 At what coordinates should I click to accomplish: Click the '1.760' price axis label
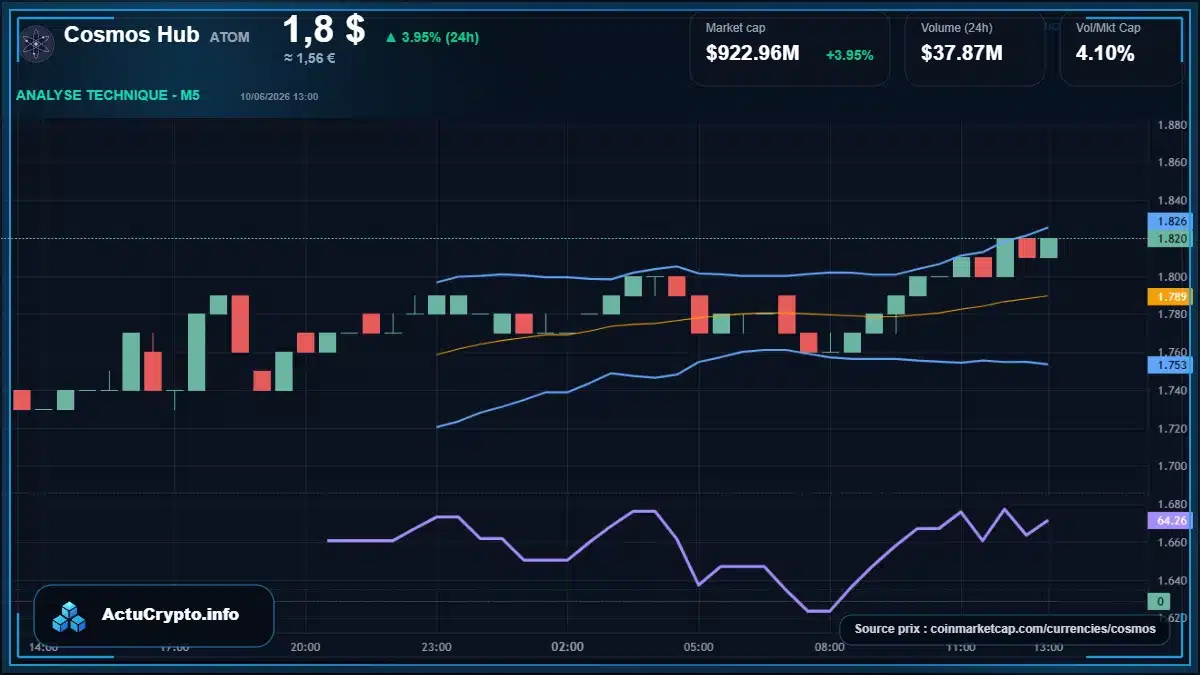(x=1171, y=352)
